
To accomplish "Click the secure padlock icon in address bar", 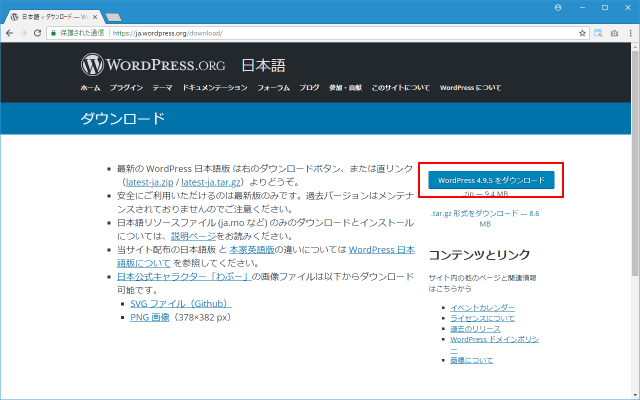I will 55,32.
